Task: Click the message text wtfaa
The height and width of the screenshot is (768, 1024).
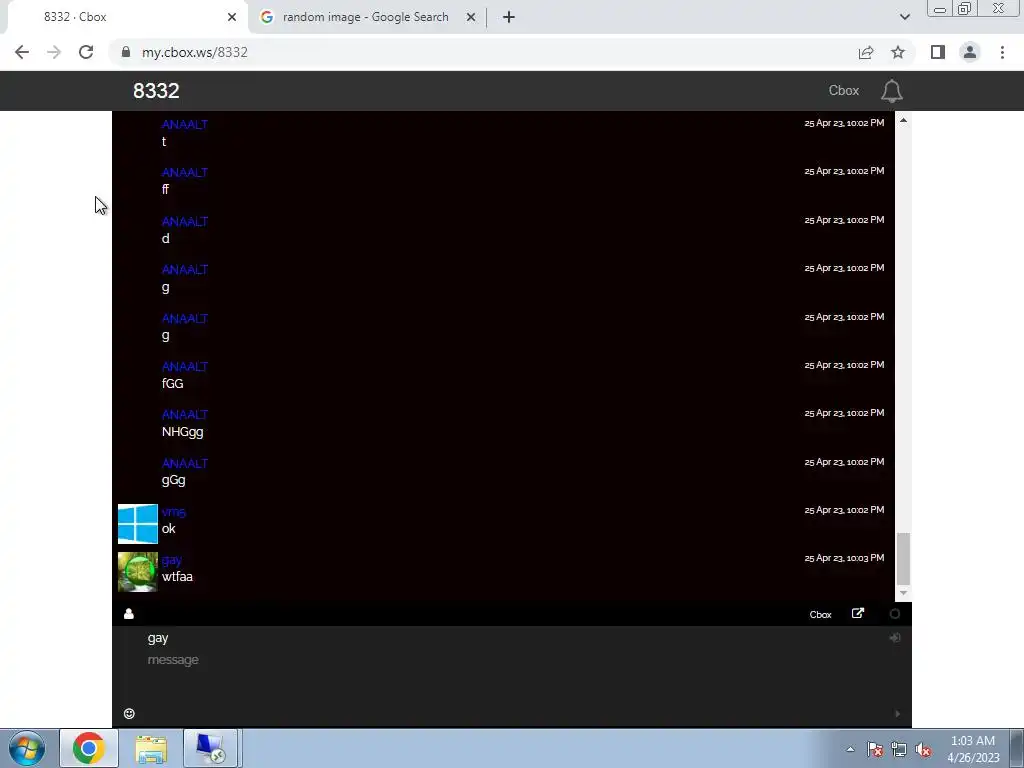Action: pyautogui.click(x=177, y=577)
